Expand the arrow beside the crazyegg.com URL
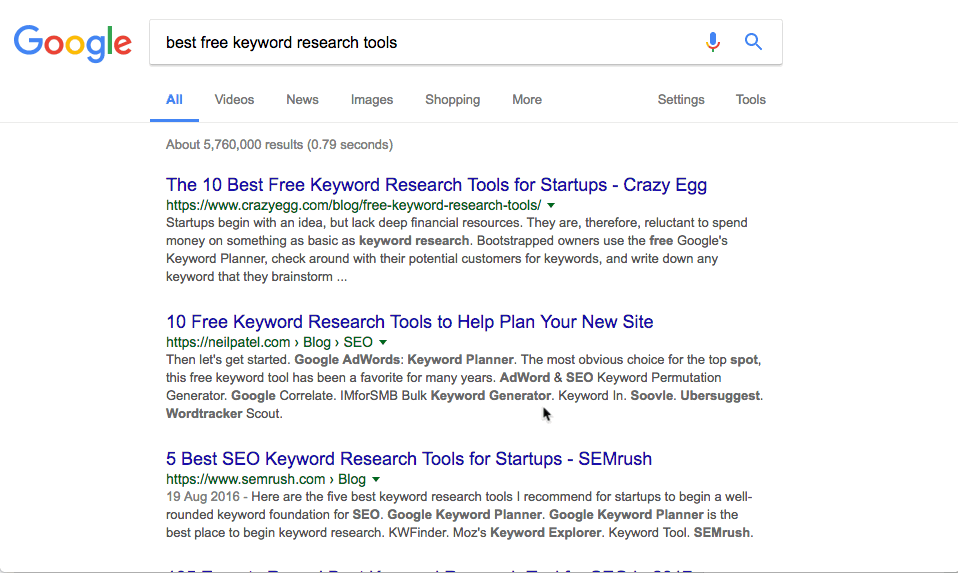958x573 pixels. coord(552,205)
